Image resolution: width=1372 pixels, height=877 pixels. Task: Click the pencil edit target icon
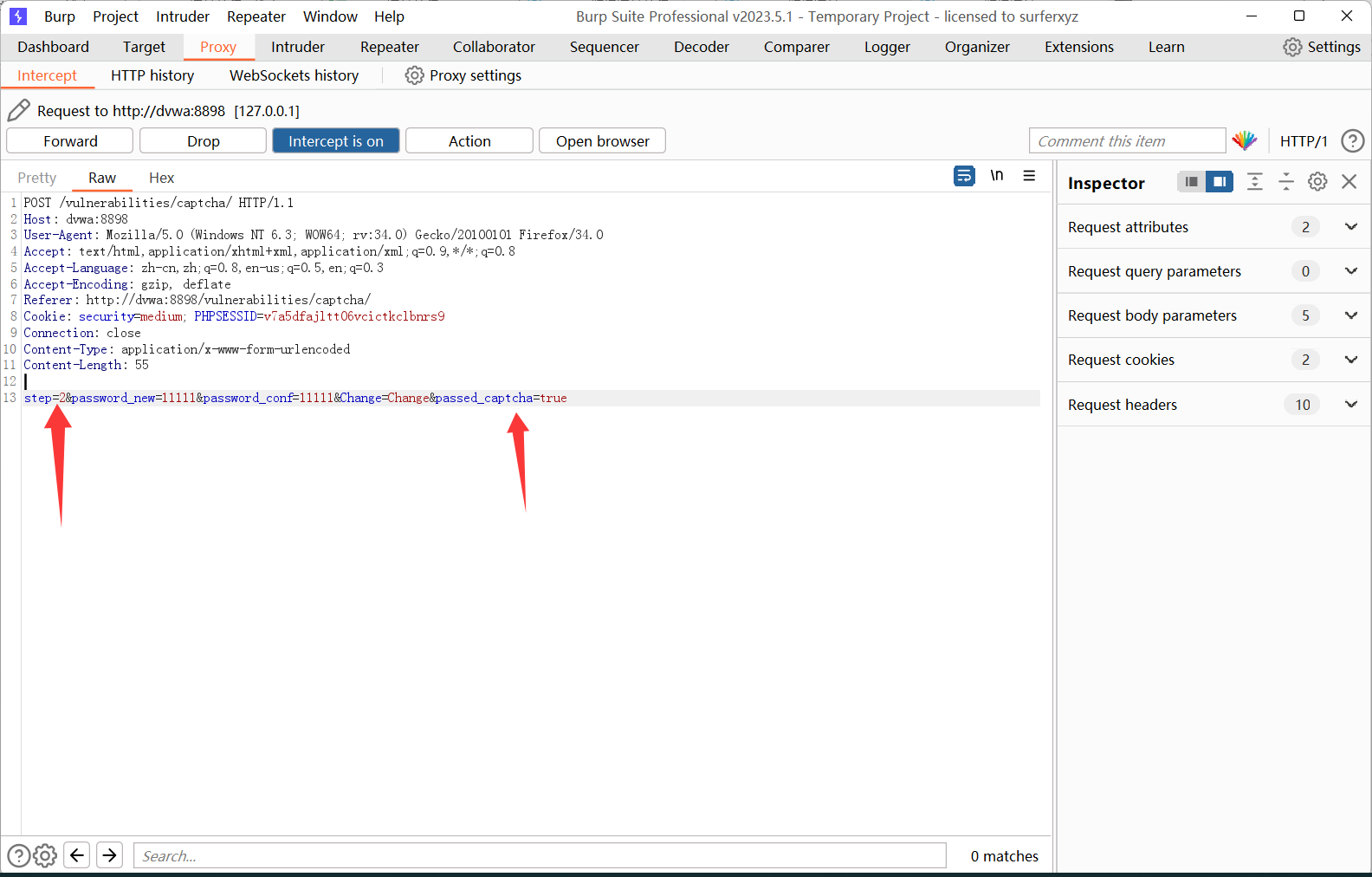tap(18, 110)
